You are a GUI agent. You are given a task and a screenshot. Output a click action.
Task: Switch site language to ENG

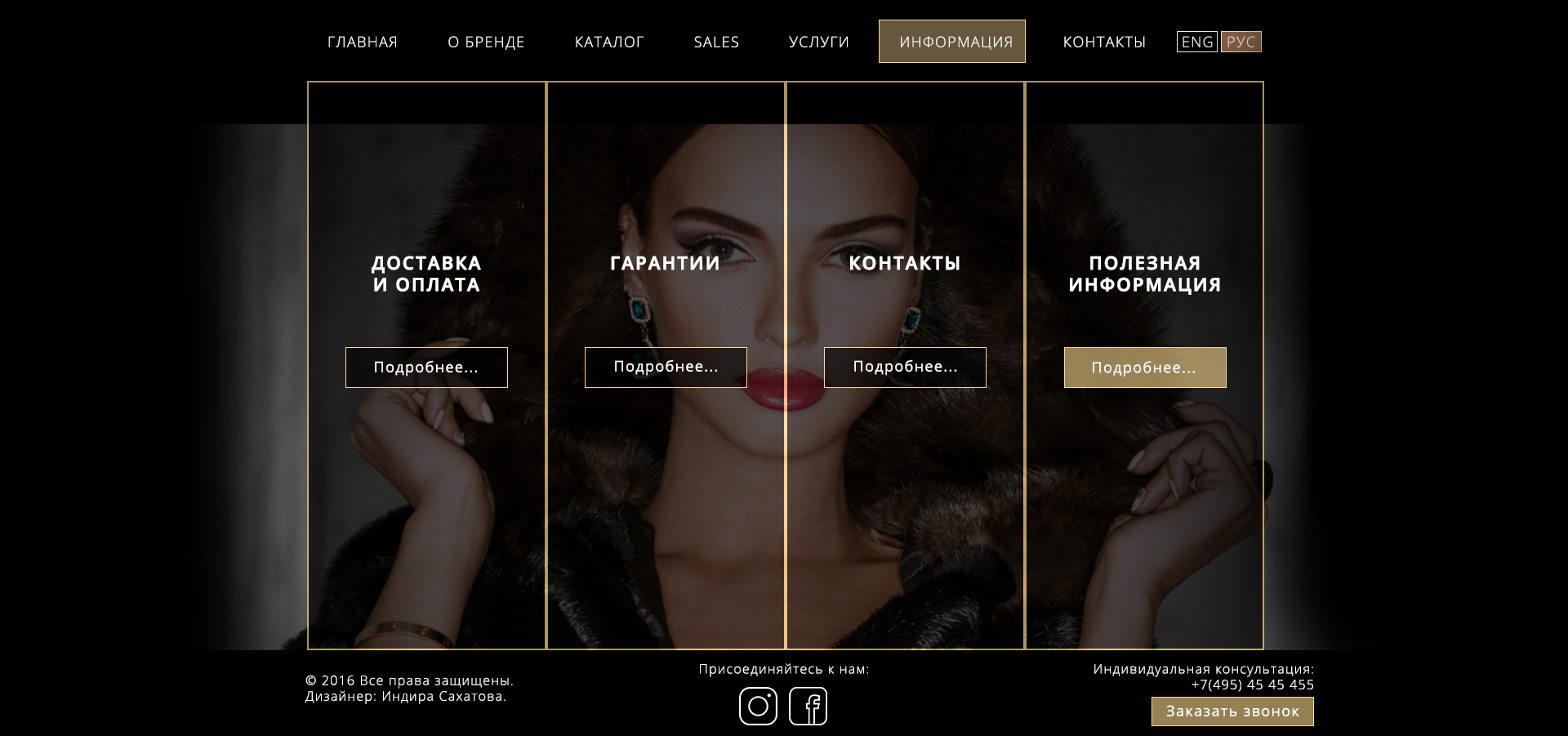point(1197,42)
